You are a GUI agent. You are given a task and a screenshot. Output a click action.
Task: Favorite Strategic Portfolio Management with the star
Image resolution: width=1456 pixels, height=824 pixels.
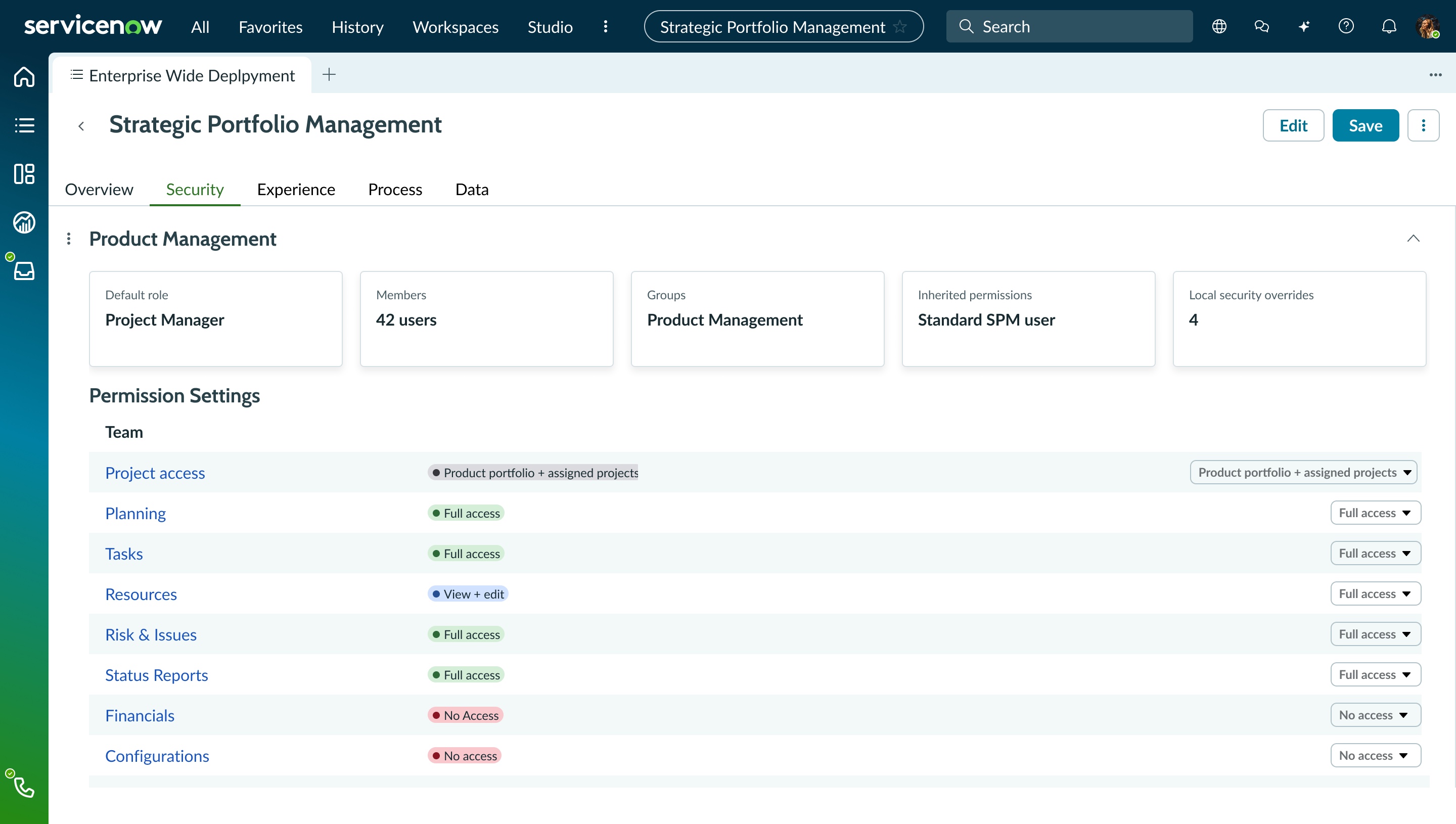[x=900, y=27]
